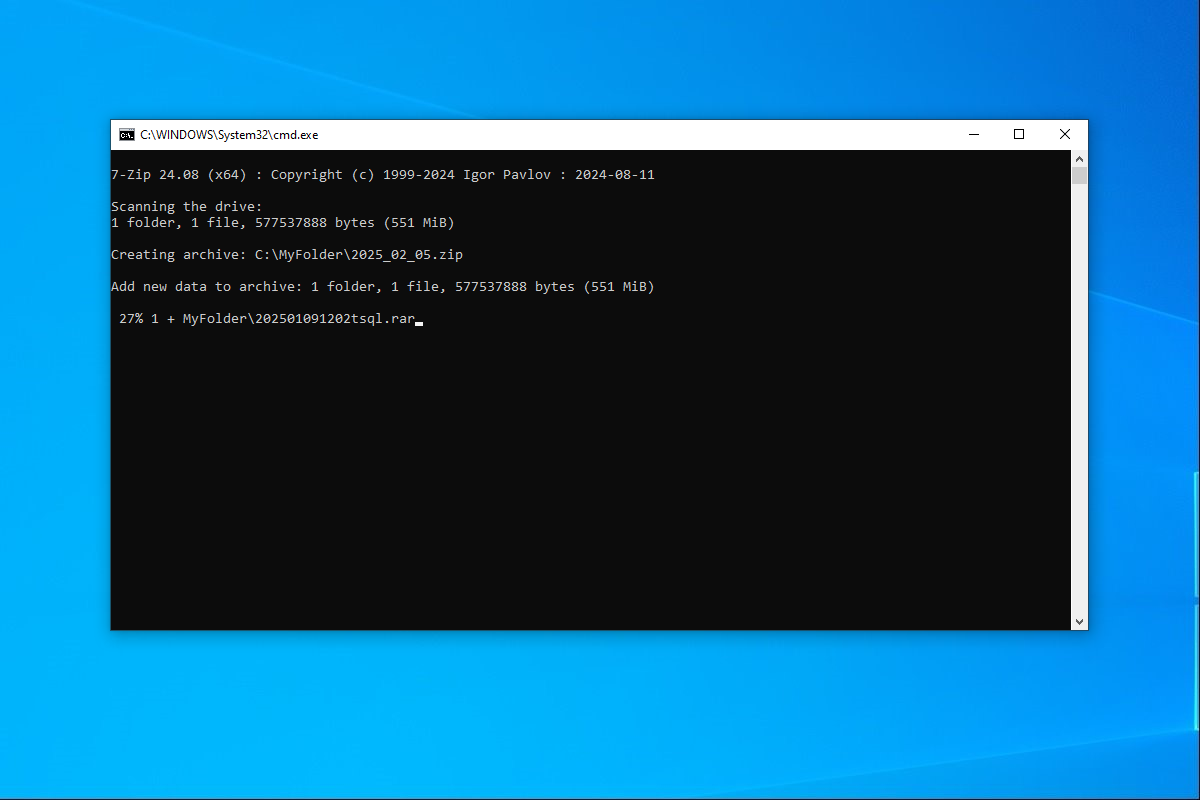Maximize the cmd.exe window
This screenshot has height=800, width=1200.
pos(1019,135)
